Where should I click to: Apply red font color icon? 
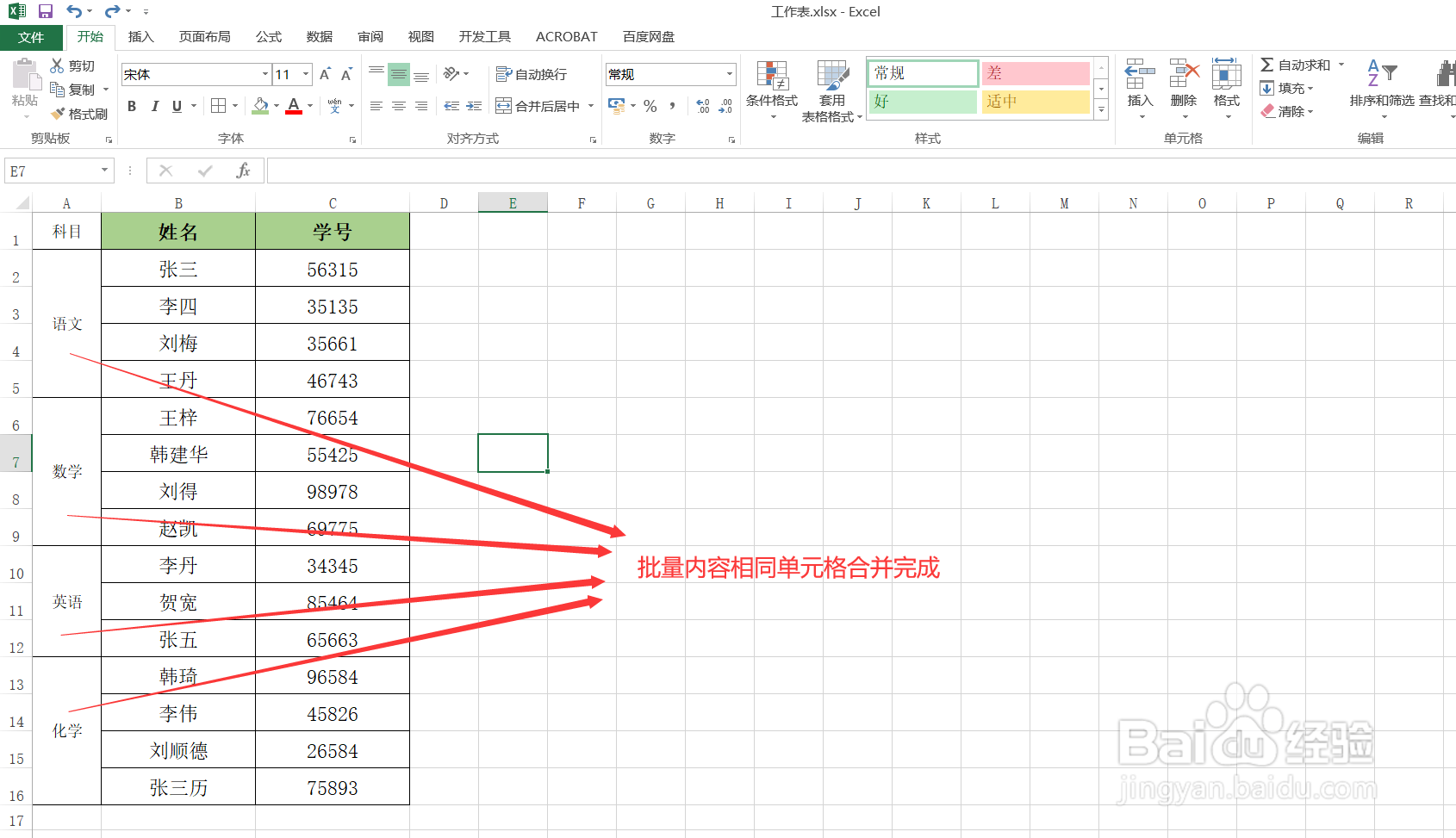tap(294, 106)
